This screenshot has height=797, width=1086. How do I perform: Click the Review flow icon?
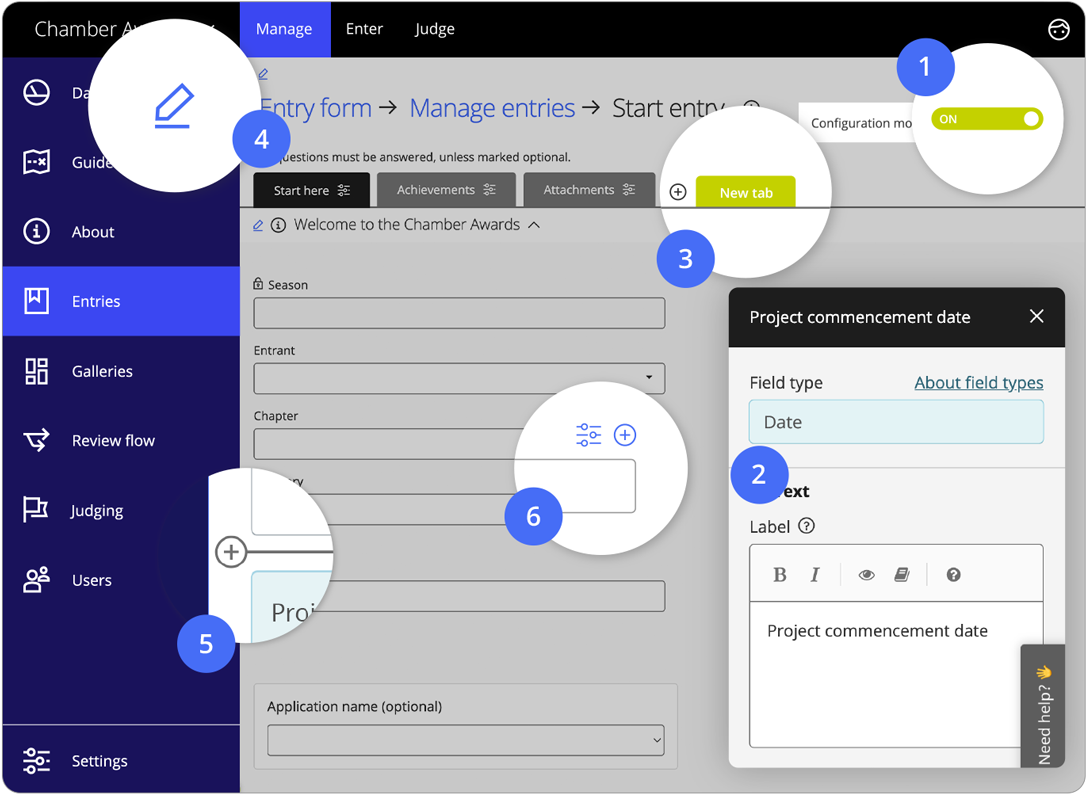(x=36, y=440)
